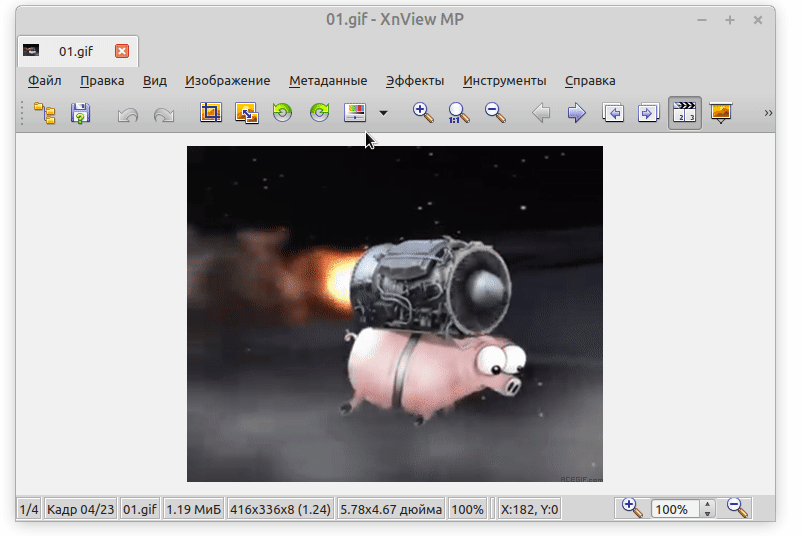The height and width of the screenshot is (536, 803).
Task: Start the slideshow icon
Action: 721,113
